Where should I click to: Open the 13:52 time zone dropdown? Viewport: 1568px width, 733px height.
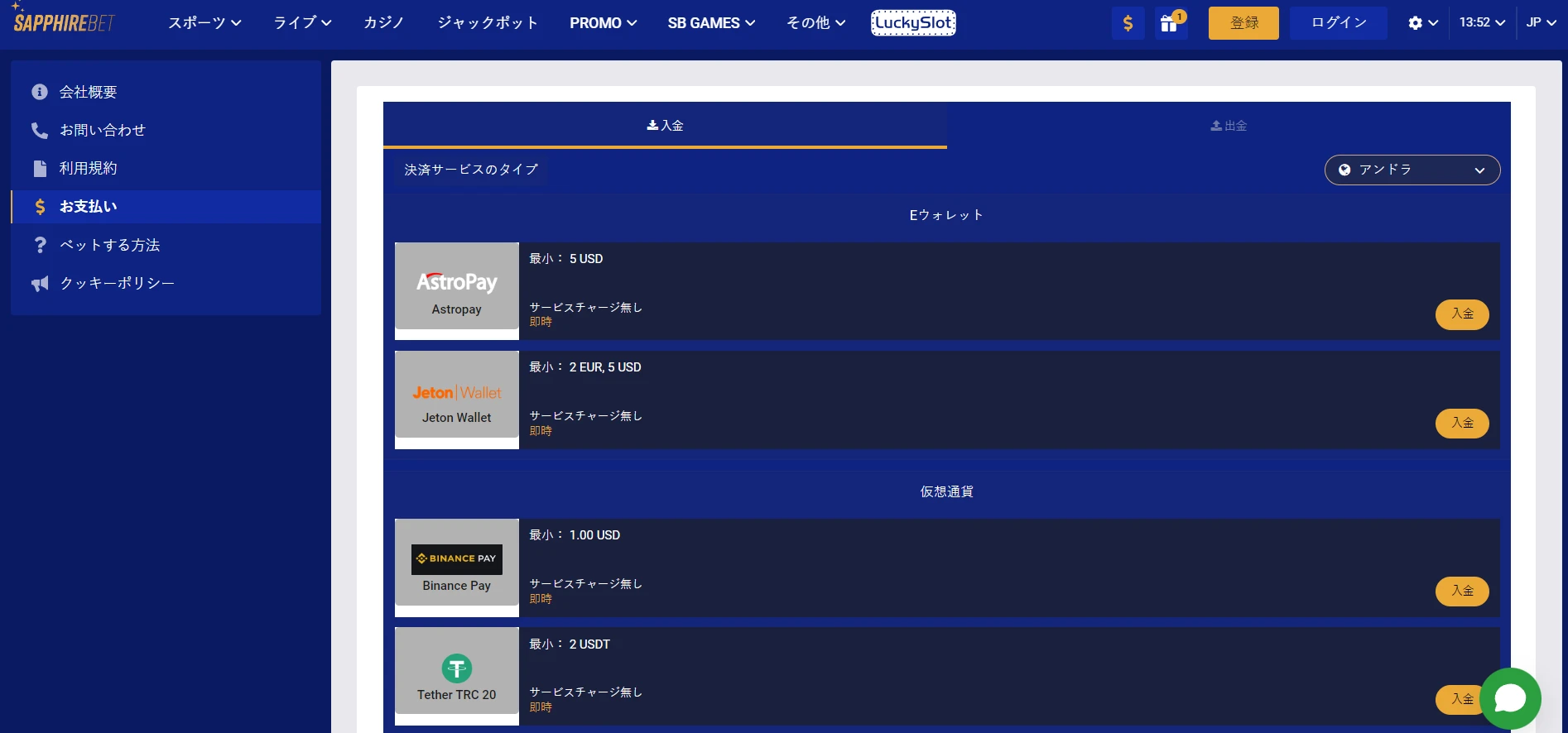click(x=1482, y=23)
